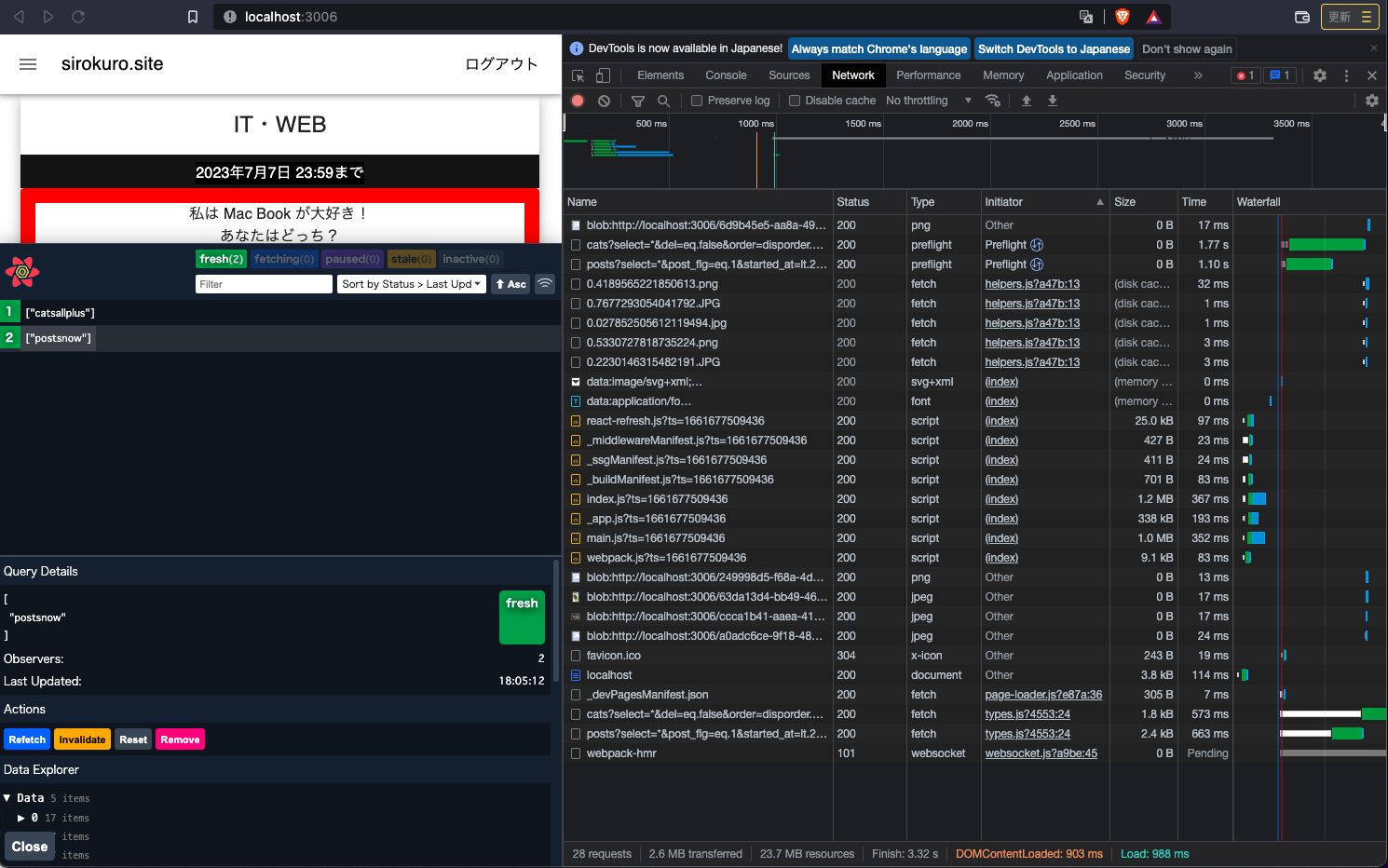Clear the network log

coord(604,101)
